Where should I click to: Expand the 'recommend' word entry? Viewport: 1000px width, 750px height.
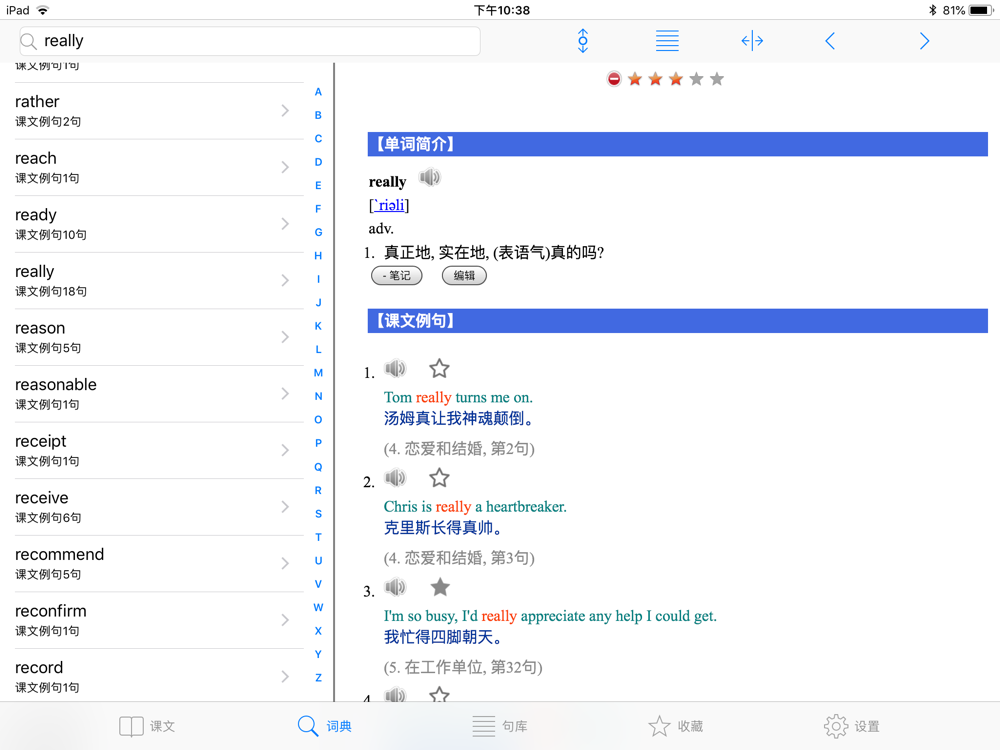point(285,563)
